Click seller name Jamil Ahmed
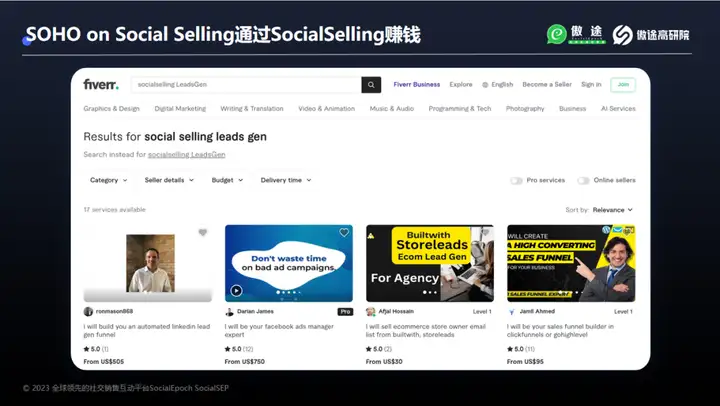Image resolution: width=720 pixels, height=406 pixels. [537, 311]
